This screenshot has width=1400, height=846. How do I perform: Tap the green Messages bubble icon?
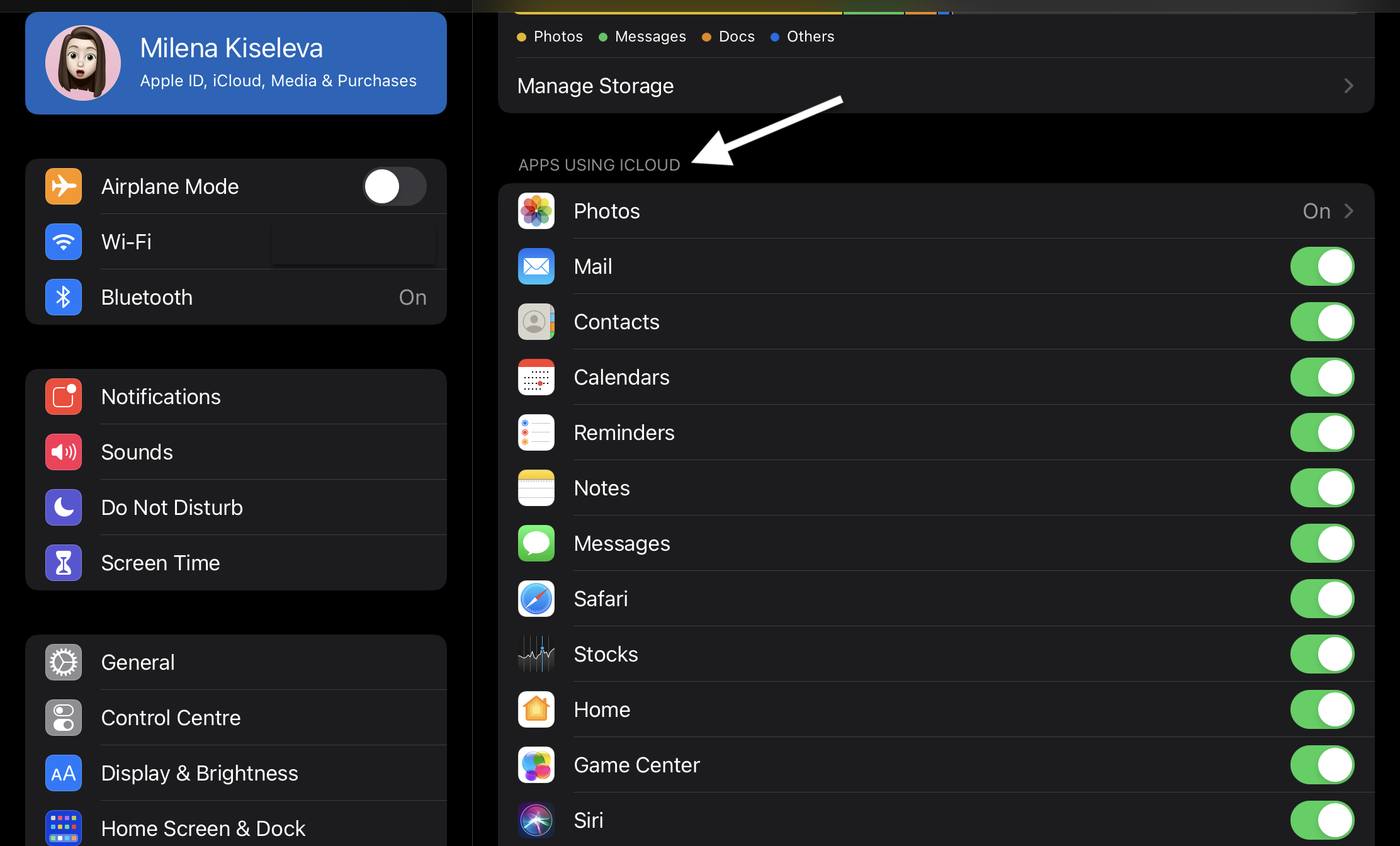pyautogui.click(x=536, y=543)
